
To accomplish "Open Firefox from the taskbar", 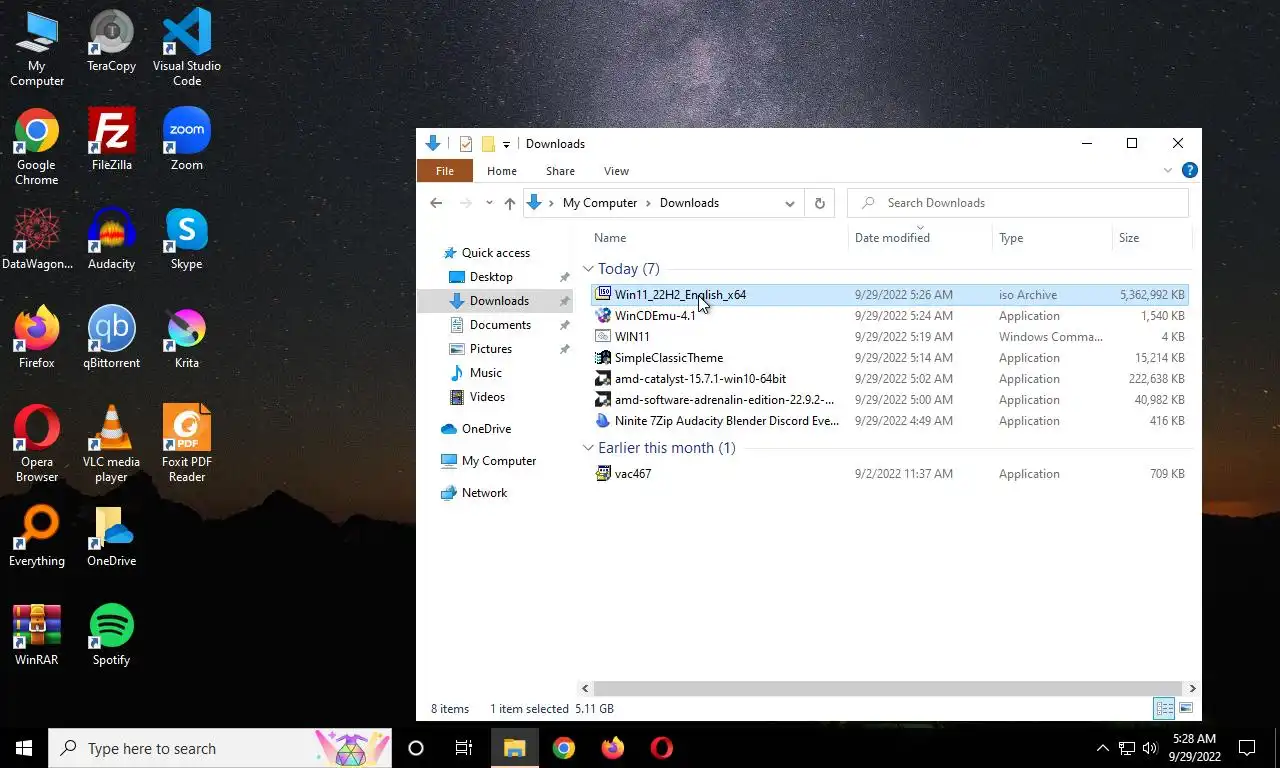I will point(613,748).
